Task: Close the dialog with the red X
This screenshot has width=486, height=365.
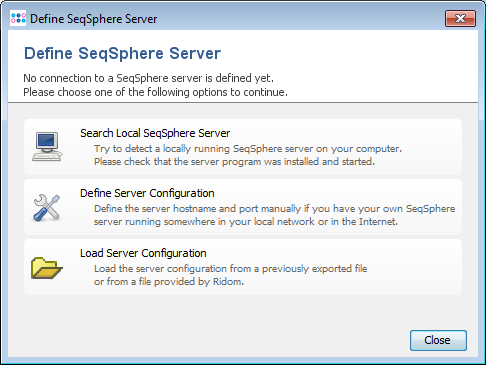Action: [460, 18]
